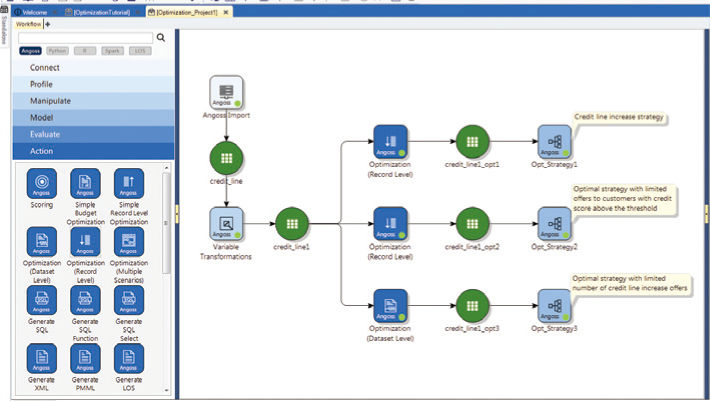Select the Generate SQL icon
This screenshot has height=401, width=710.
pos(42,300)
